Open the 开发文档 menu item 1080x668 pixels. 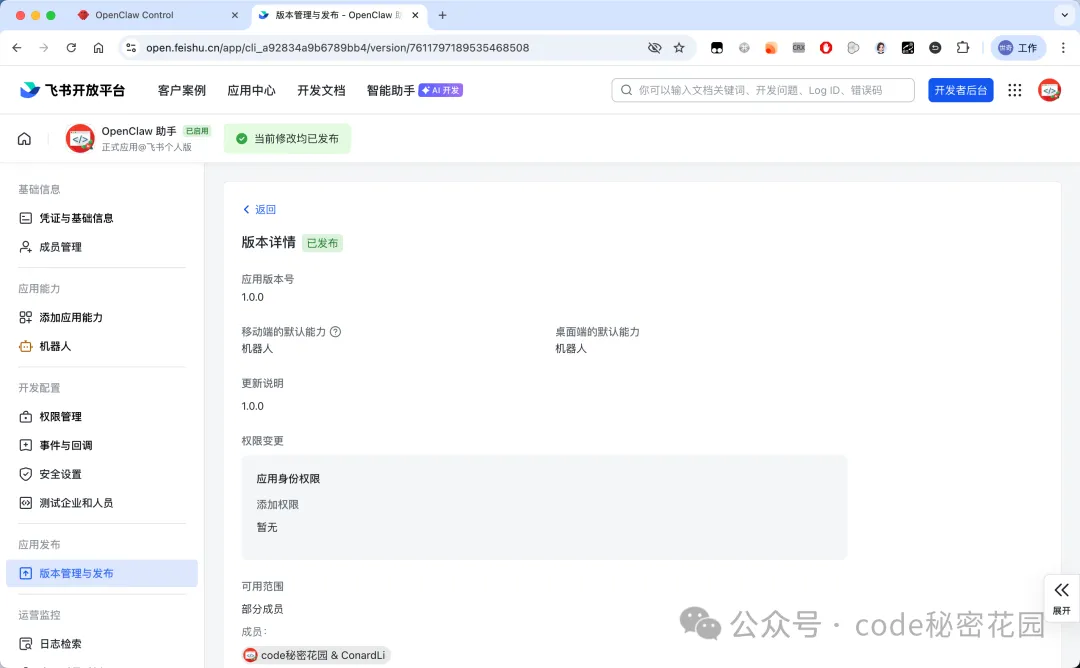point(321,90)
